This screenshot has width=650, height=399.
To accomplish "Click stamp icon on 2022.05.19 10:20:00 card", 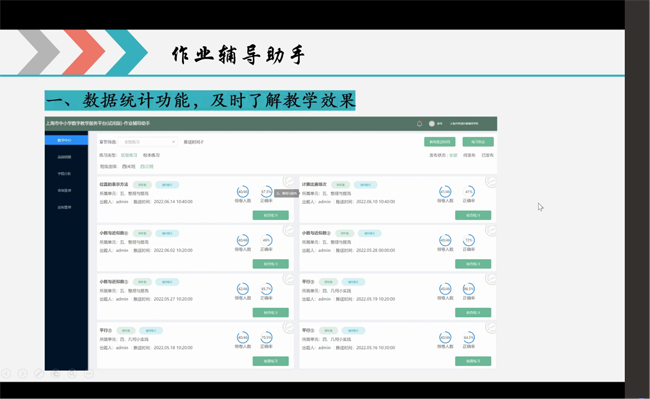I will click(x=491, y=278).
